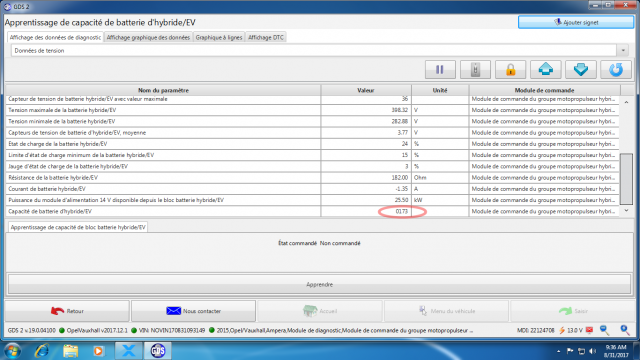Click the Ajouter signet button
640x360 pixels.
576,22
